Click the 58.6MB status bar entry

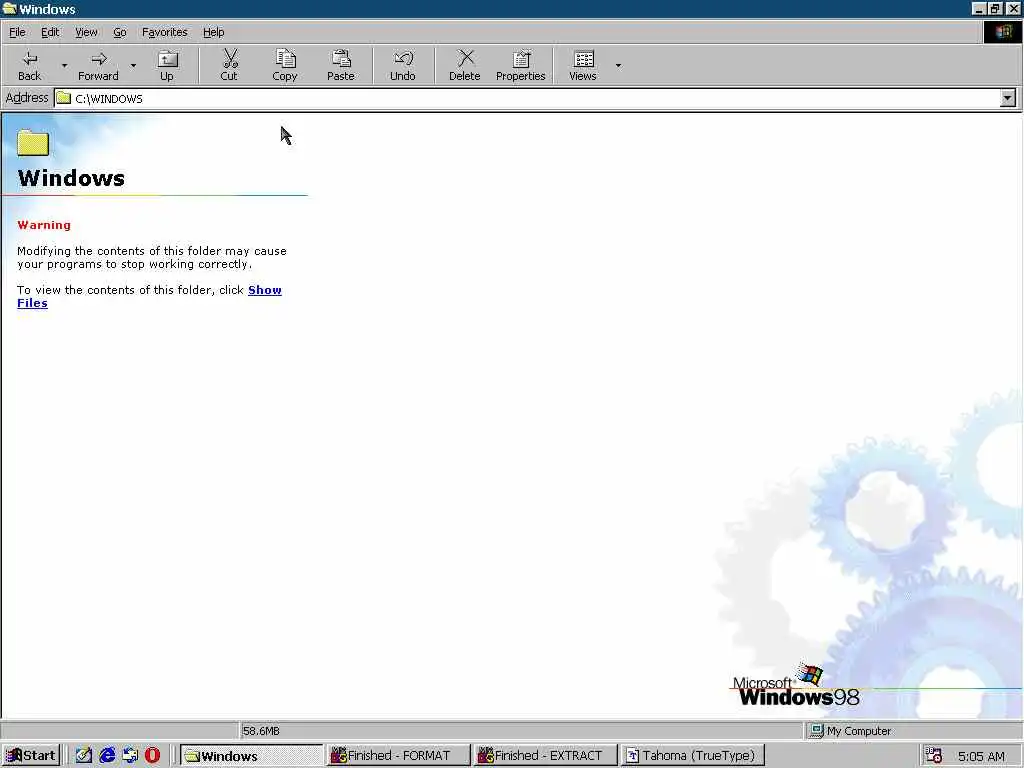coord(261,731)
